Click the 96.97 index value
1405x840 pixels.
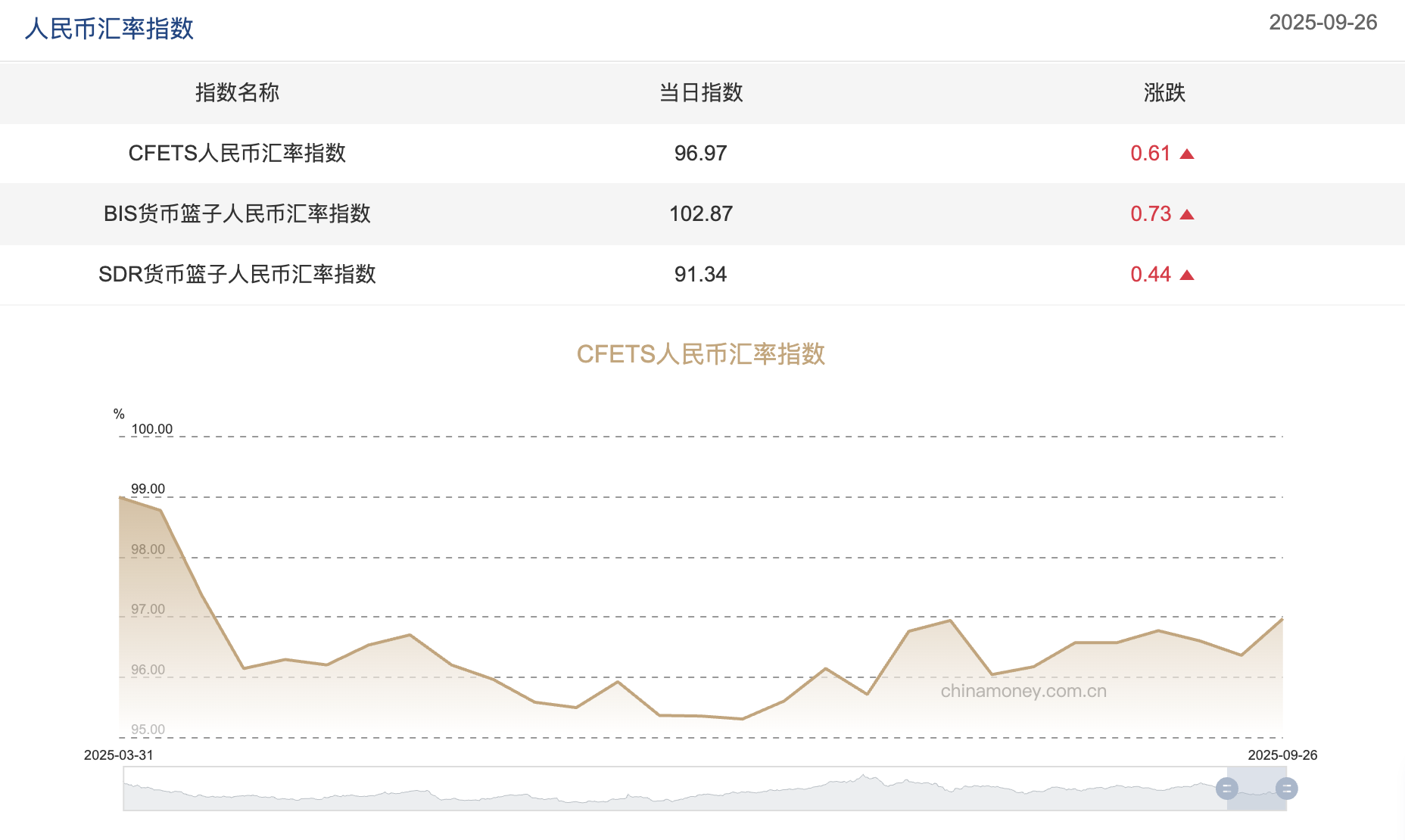[x=701, y=154]
